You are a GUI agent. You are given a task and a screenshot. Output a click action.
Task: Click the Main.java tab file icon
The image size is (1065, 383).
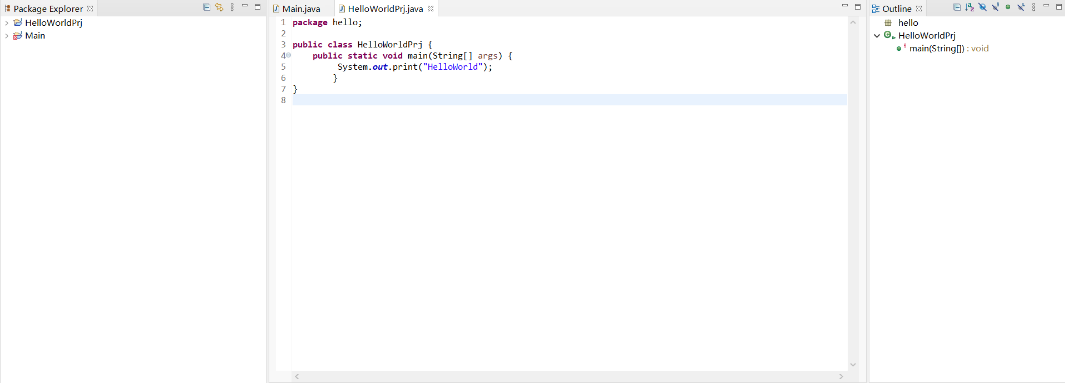(276, 9)
